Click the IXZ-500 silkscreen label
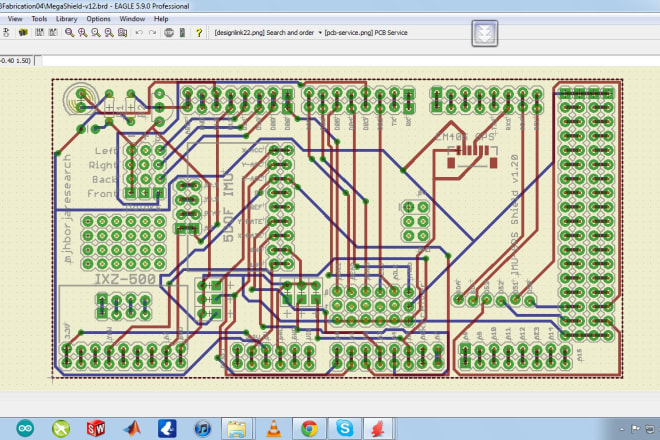660x440 pixels. pos(125,279)
